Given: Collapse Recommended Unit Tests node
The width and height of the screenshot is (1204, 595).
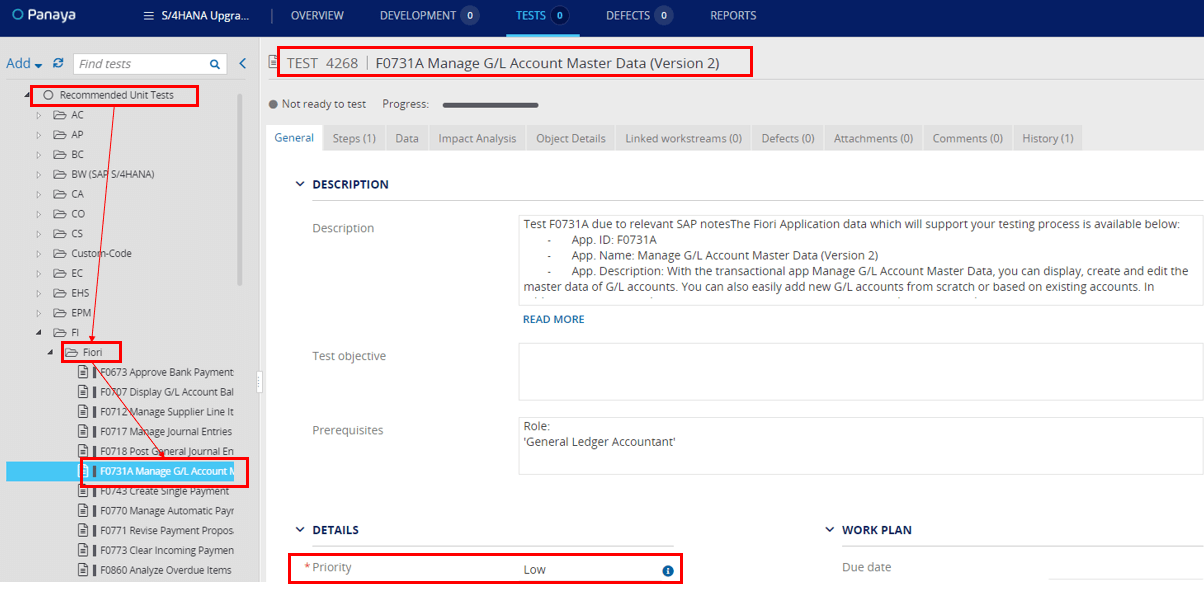Looking at the screenshot, I should [28, 95].
